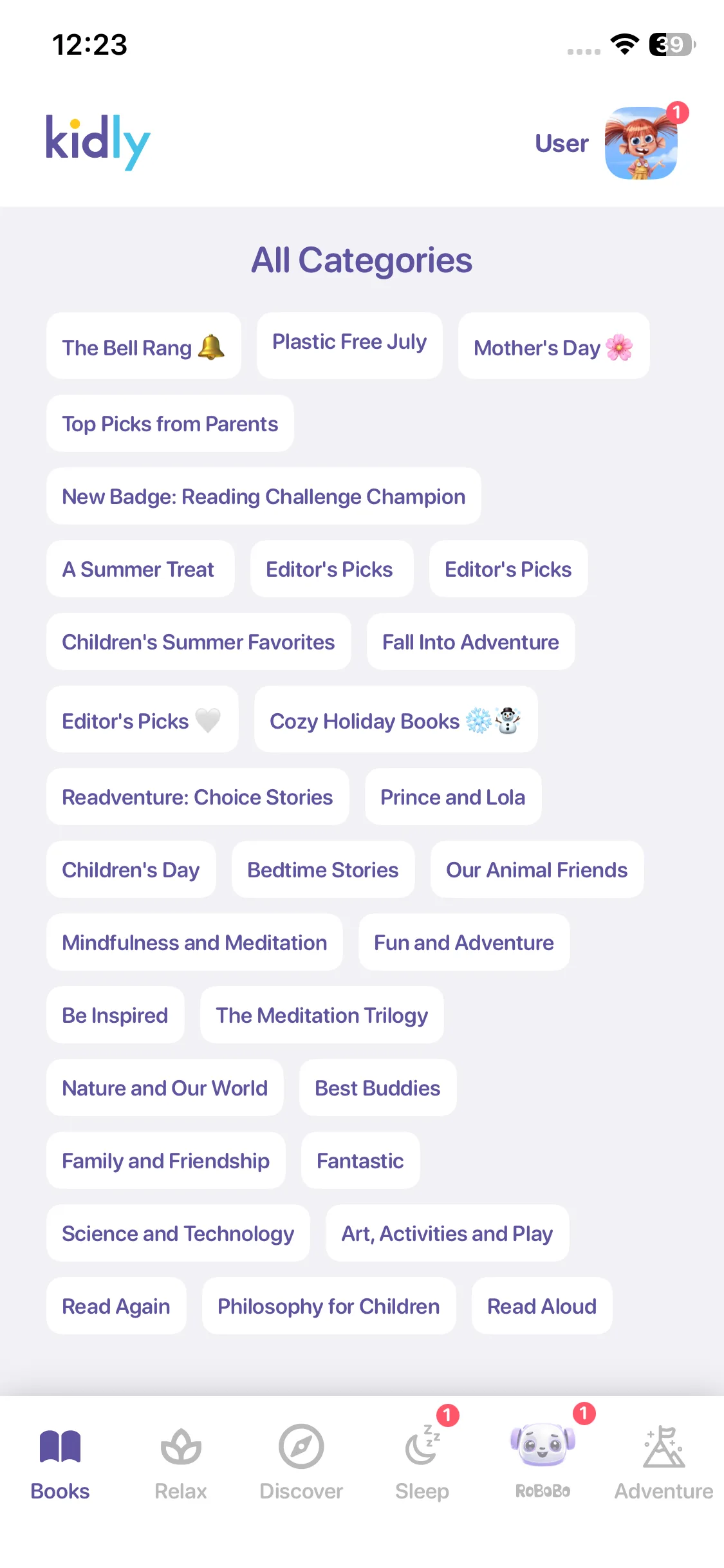Tap the Adventure mountain flag icon
724x1568 pixels.
click(664, 1448)
